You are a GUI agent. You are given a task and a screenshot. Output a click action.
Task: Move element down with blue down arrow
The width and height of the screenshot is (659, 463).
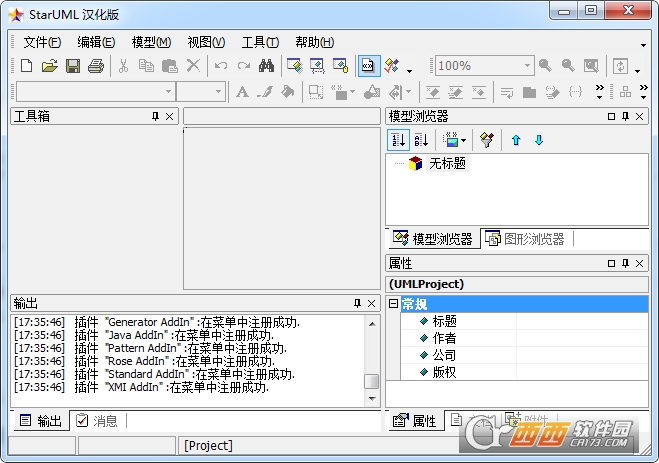[539, 140]
